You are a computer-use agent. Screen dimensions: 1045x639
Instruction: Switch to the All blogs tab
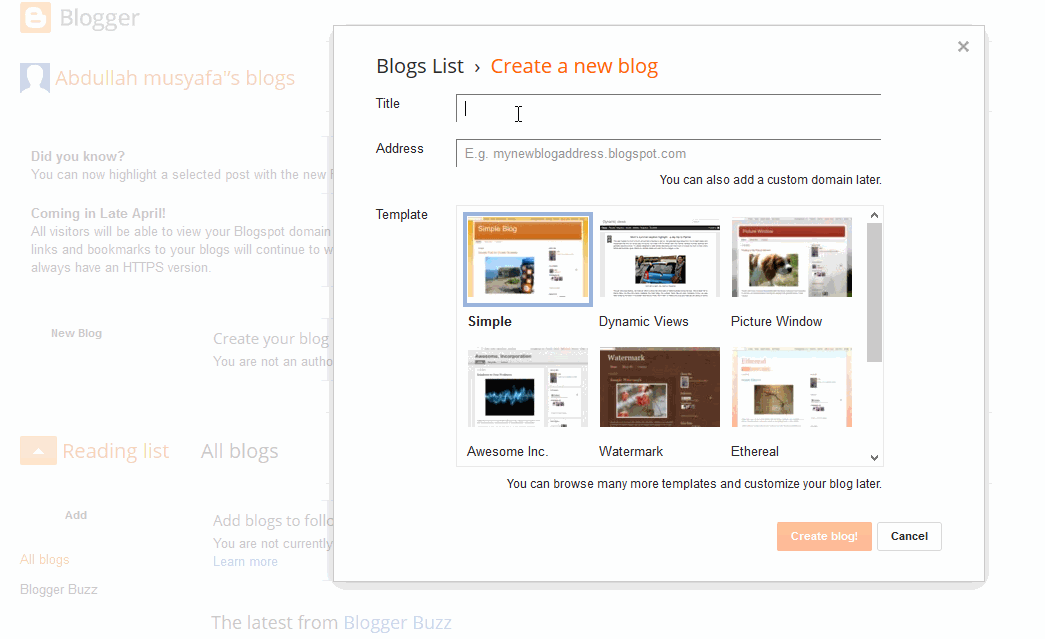pos(240,451)
